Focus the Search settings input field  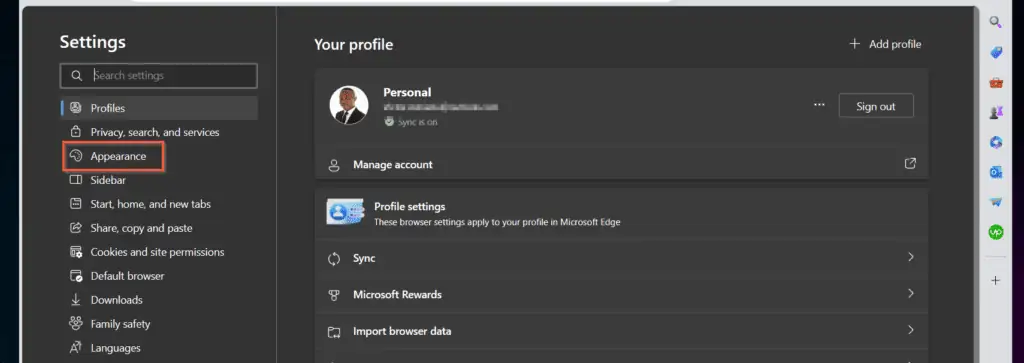coord(159,76)
